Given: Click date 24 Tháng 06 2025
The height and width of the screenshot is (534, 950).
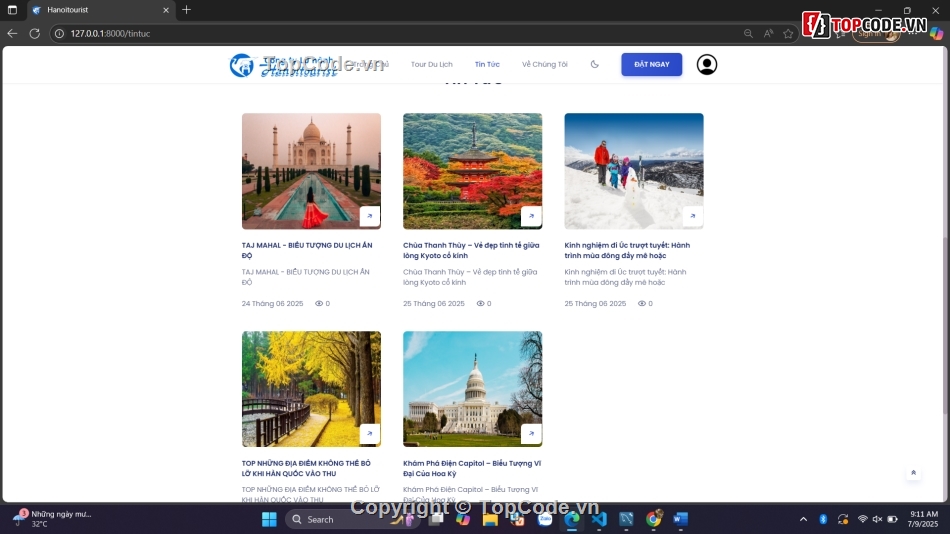Looking at the screenshot, I should [273, 304].
